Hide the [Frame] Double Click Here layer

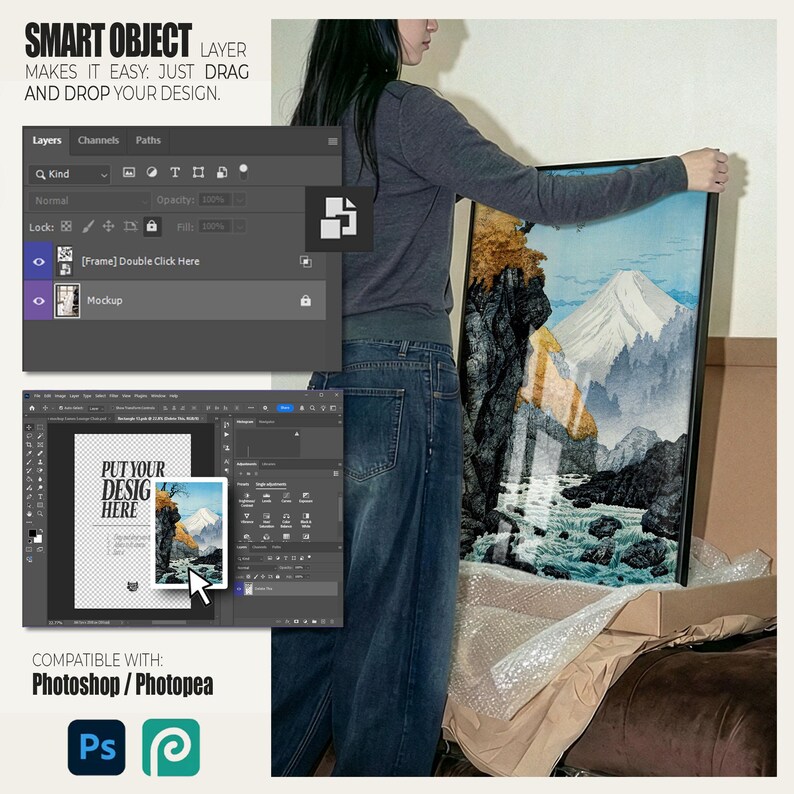tap(38, 262)
